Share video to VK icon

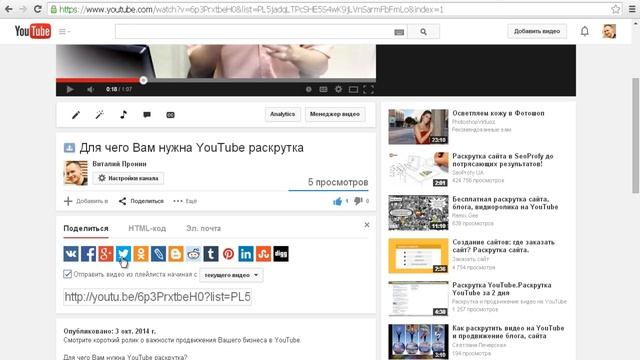pyautogui.click(x=71, y=253)
